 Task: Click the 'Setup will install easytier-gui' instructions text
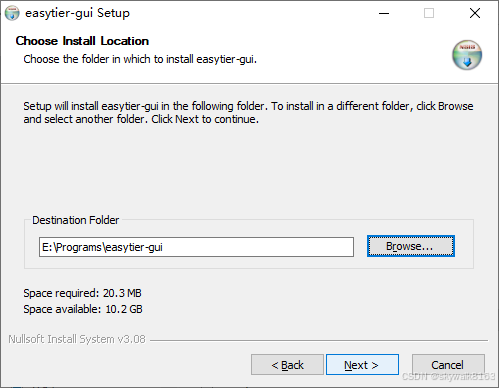248,112
